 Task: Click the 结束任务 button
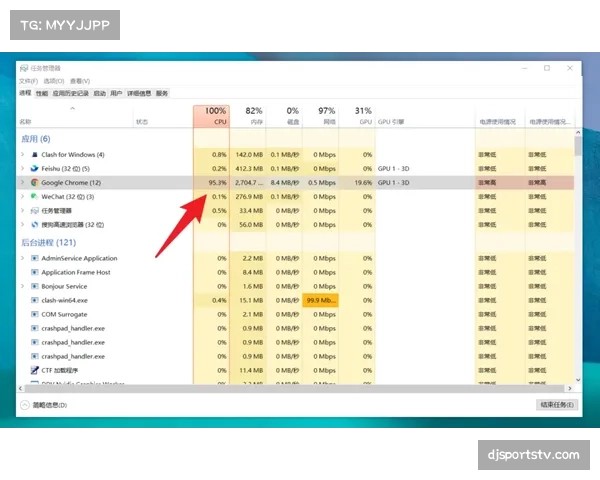point(556,405)
